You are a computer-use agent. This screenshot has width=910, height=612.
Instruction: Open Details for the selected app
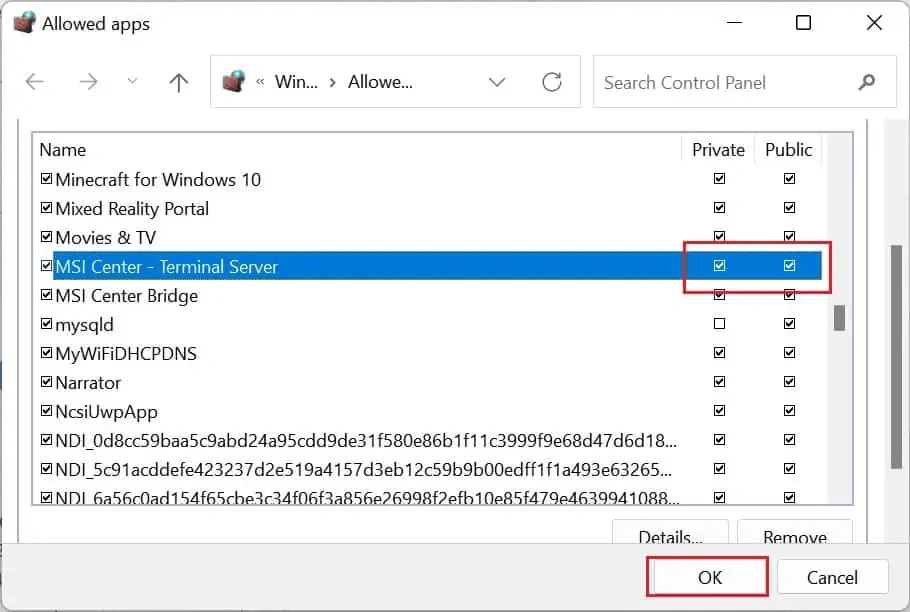click(x=670, y=536)
